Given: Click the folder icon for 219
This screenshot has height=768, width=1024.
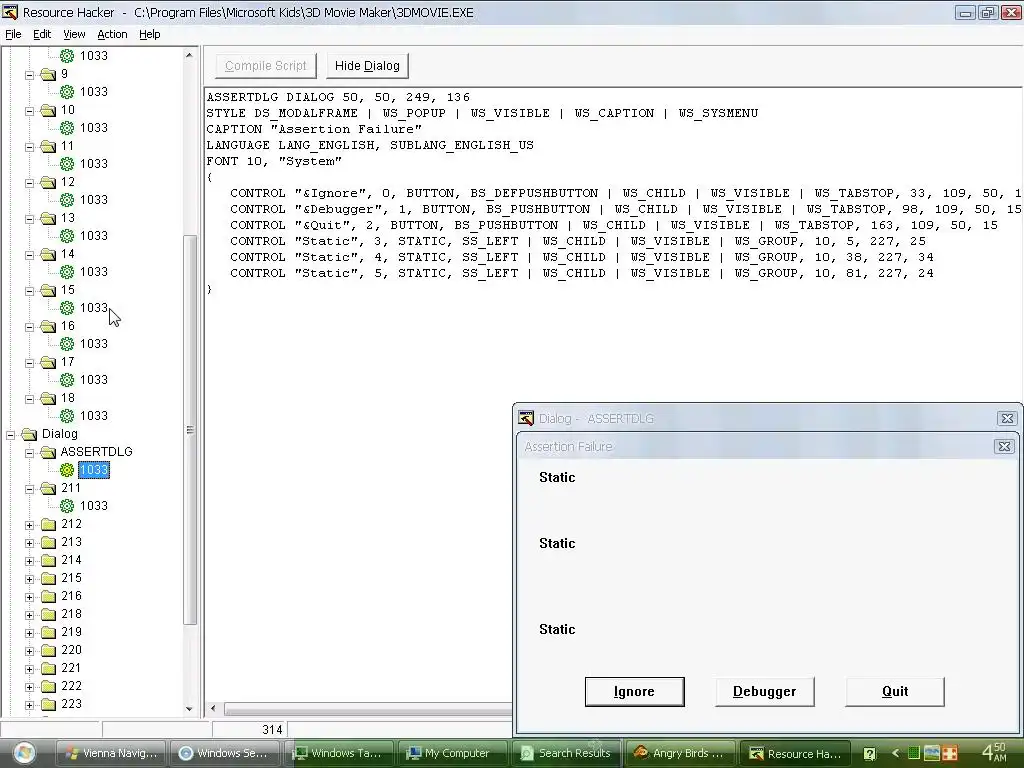Looking at the screenshot, I should 48,632.
